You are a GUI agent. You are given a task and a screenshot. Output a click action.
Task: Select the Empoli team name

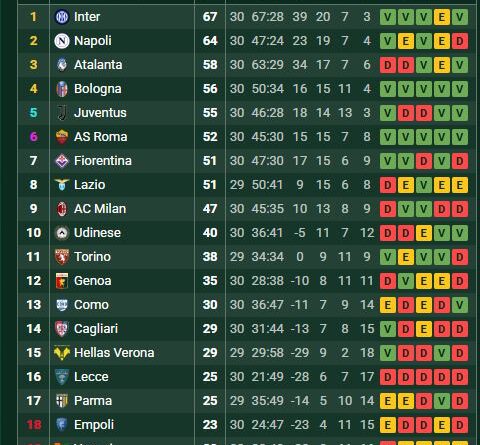pyautogui.click(x=94, y=425)
